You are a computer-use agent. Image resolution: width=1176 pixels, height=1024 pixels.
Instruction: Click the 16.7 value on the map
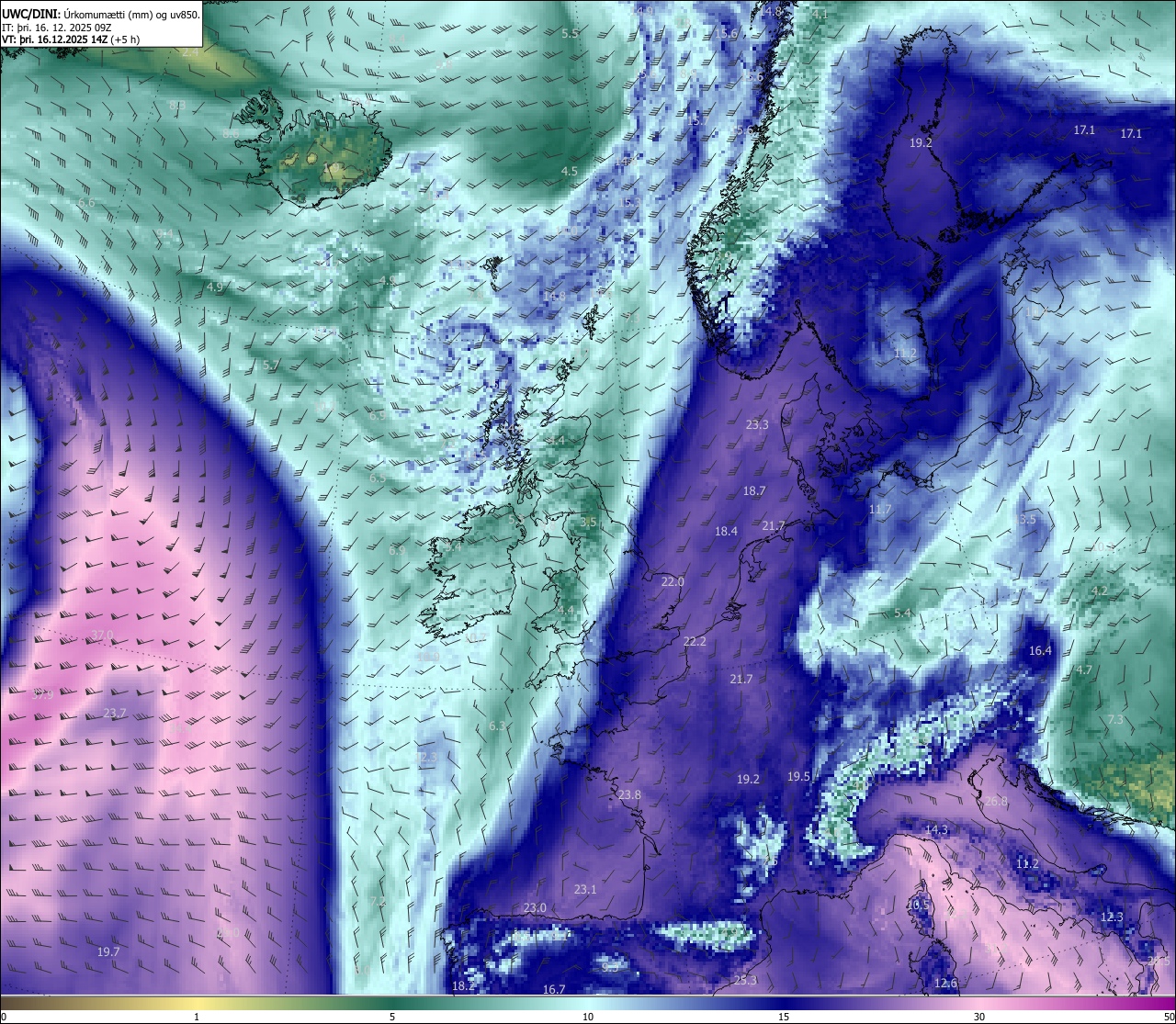pyautogui.click(x=554, y=989)
